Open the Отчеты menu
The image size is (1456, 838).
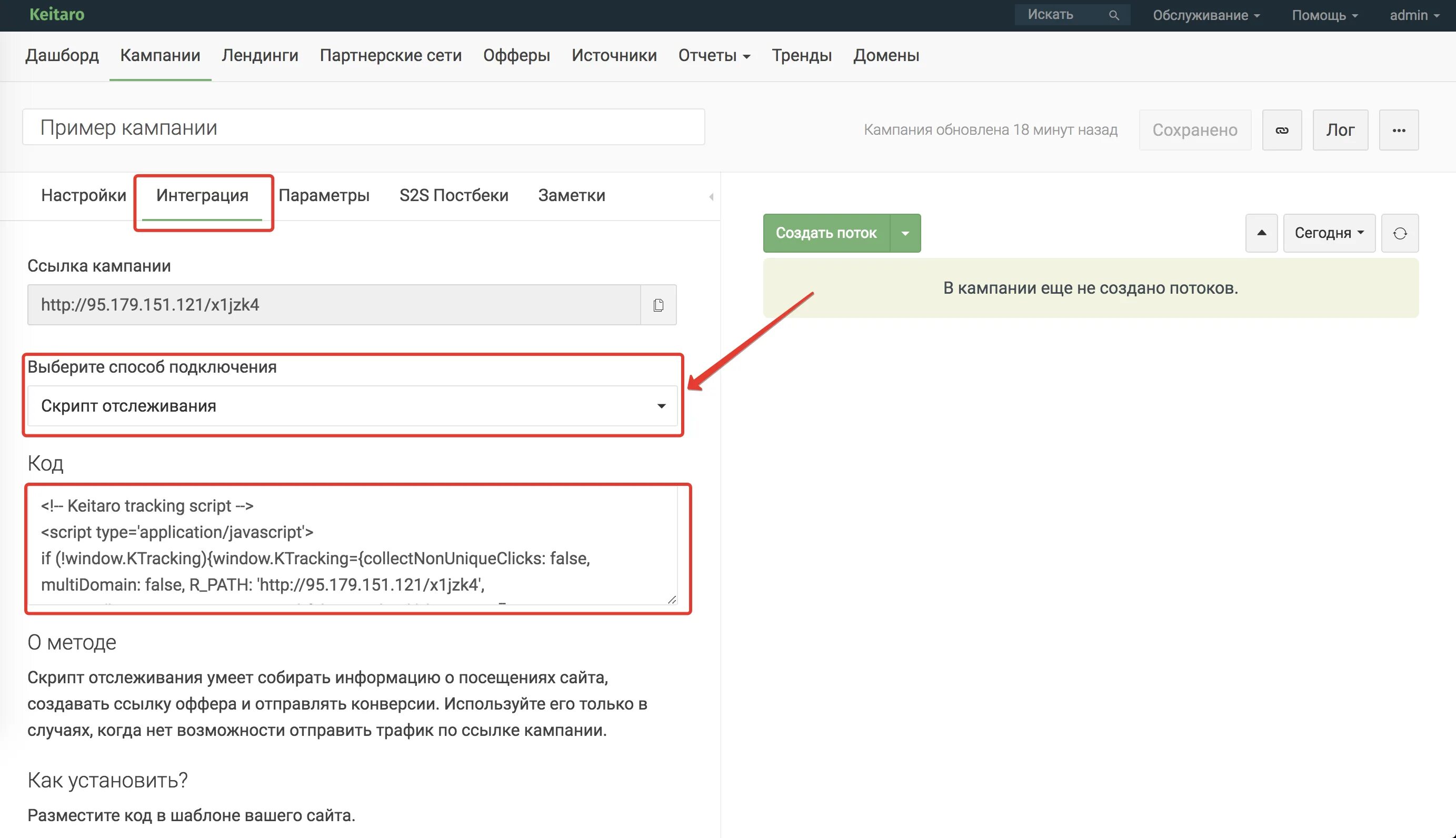coord(714,55)
